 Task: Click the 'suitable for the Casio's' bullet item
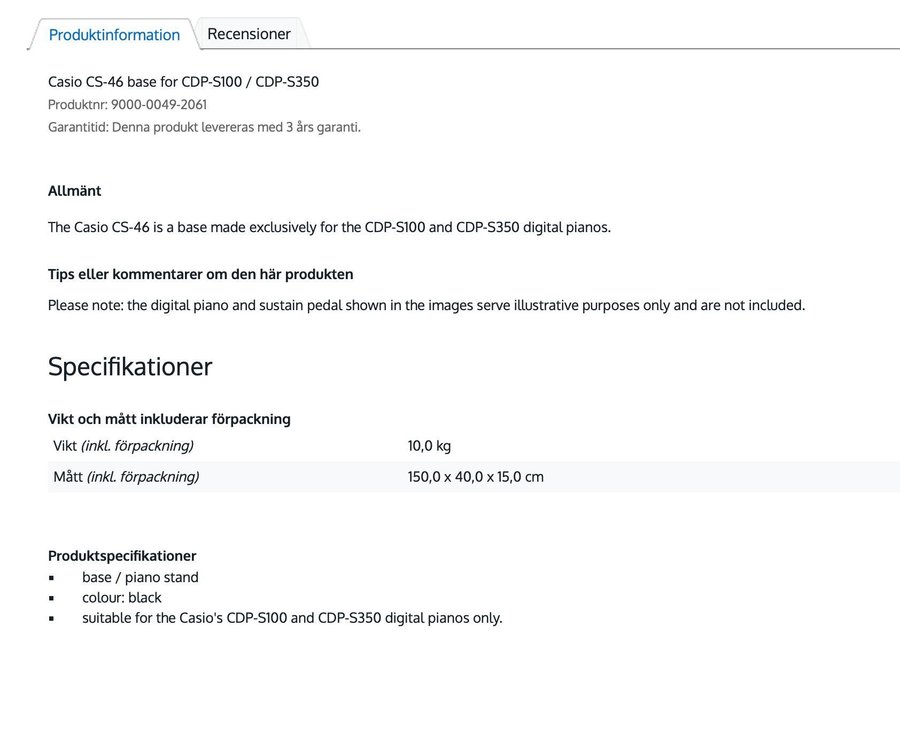point(292,618)
